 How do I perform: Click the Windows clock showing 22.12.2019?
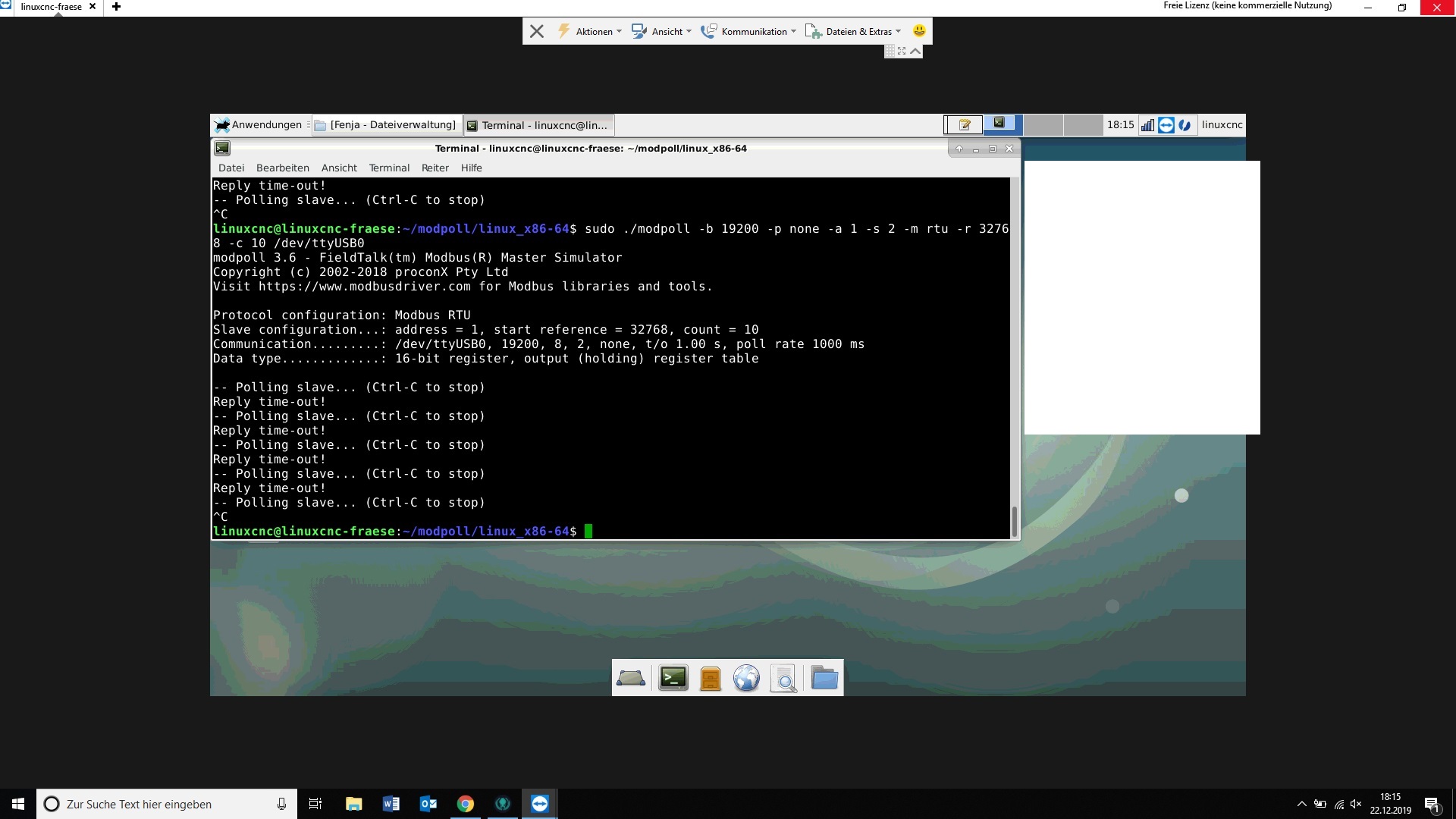(1390, 804)
